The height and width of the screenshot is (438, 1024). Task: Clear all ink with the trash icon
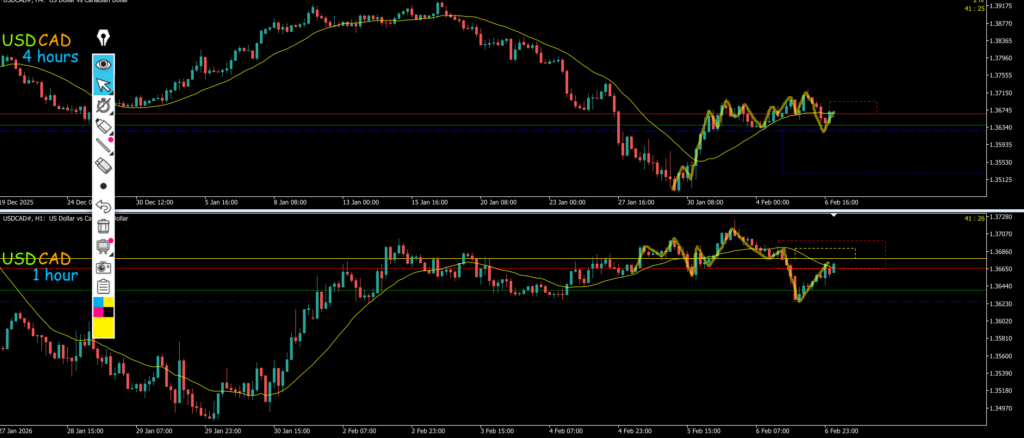tap(103, 227)
